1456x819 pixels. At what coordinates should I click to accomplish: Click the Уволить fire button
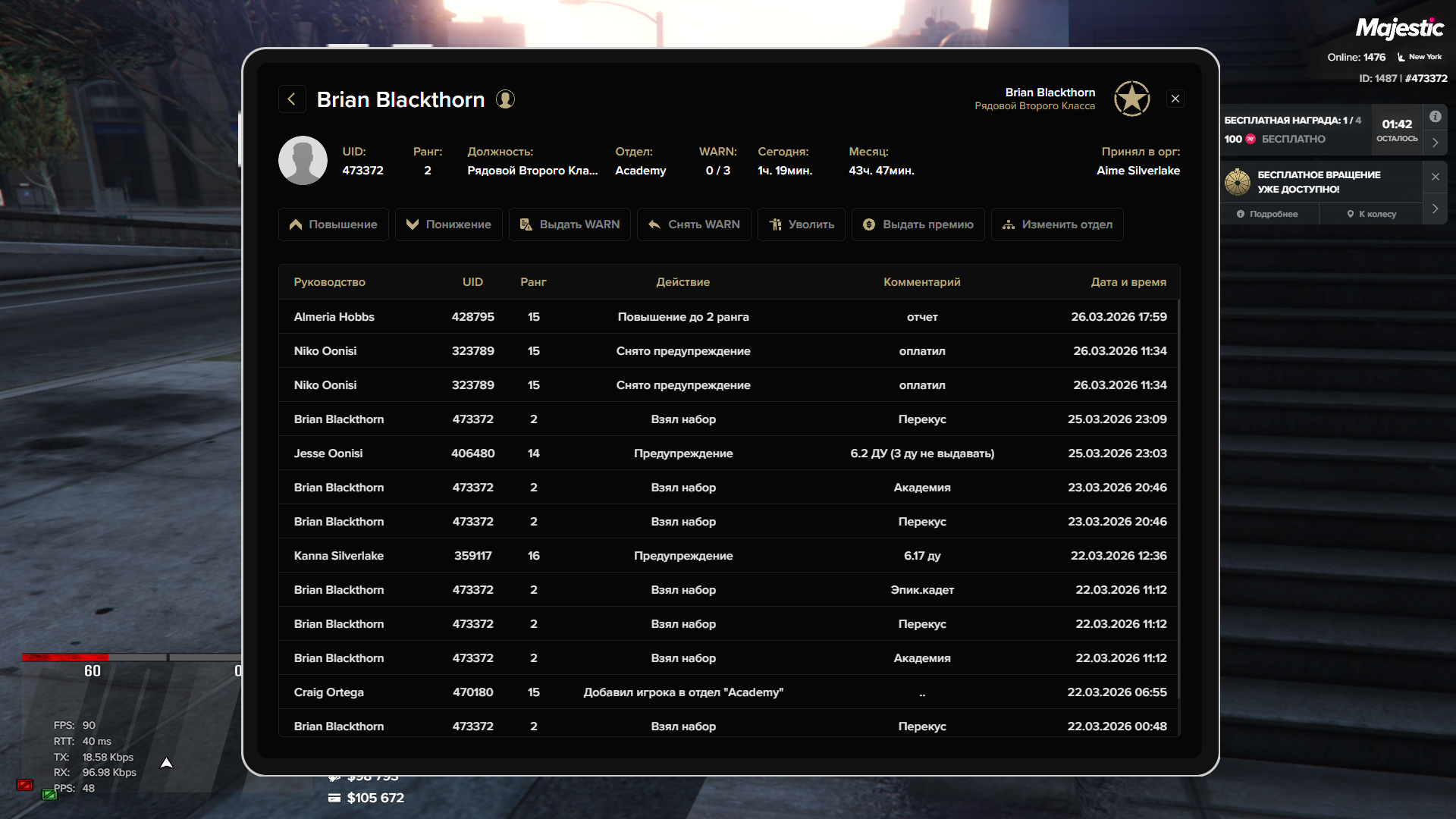coord(801,224)
